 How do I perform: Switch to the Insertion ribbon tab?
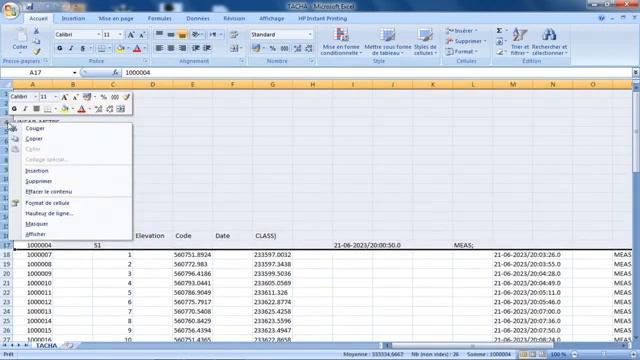click(73, 18)
